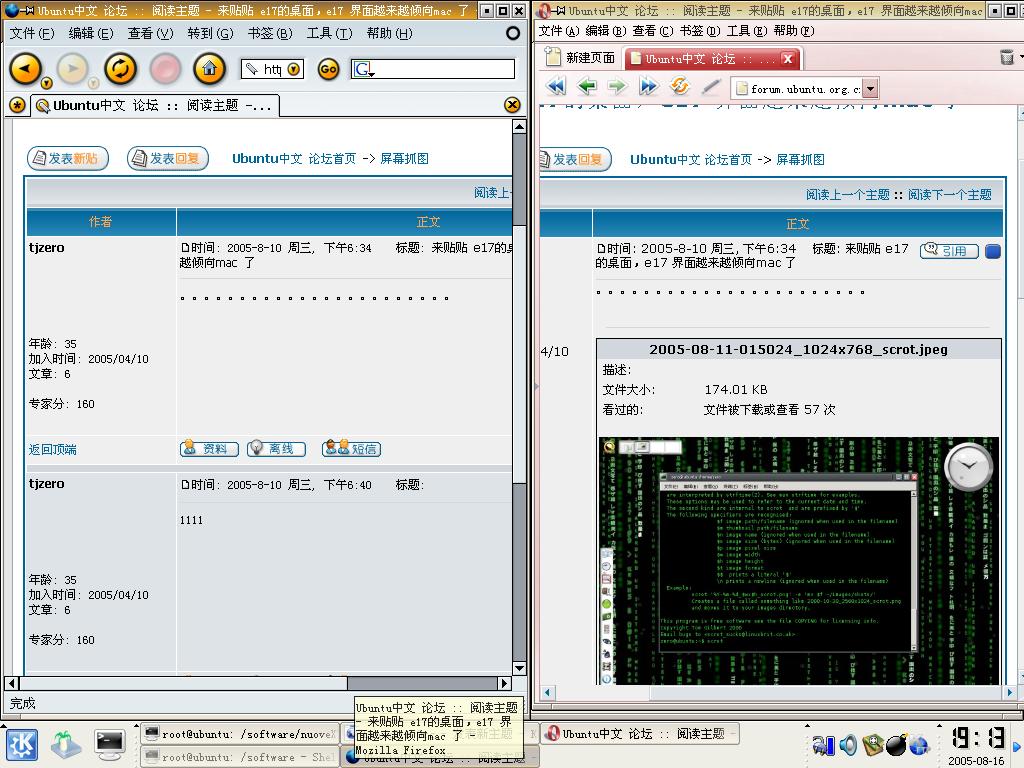Click 发表新贴 button in Firefox page

point(68,158)
